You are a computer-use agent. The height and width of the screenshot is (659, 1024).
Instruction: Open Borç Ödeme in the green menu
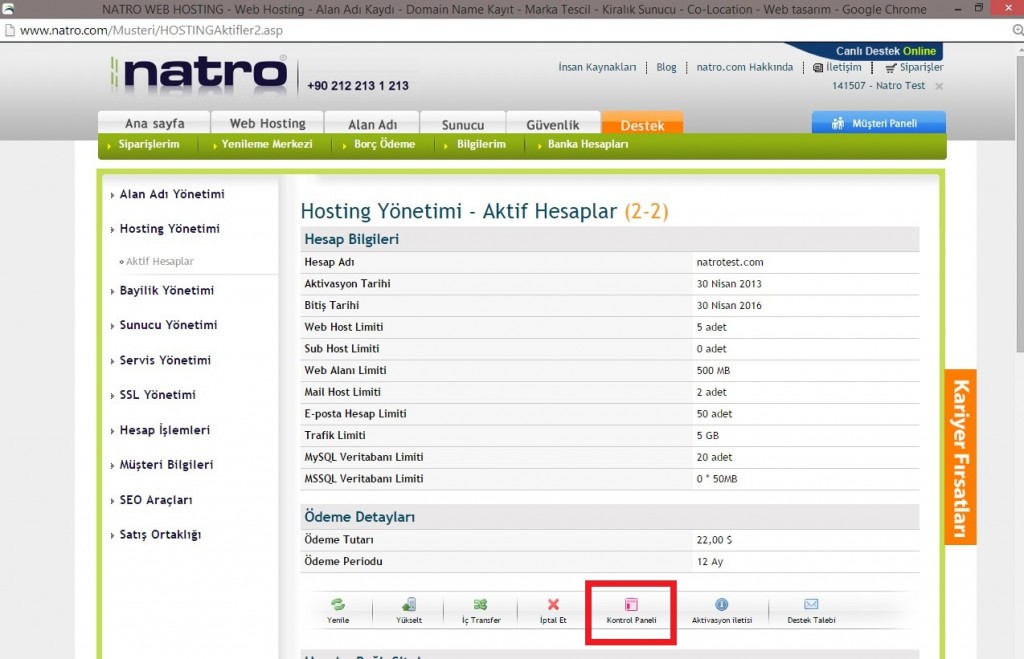point(384,144)
